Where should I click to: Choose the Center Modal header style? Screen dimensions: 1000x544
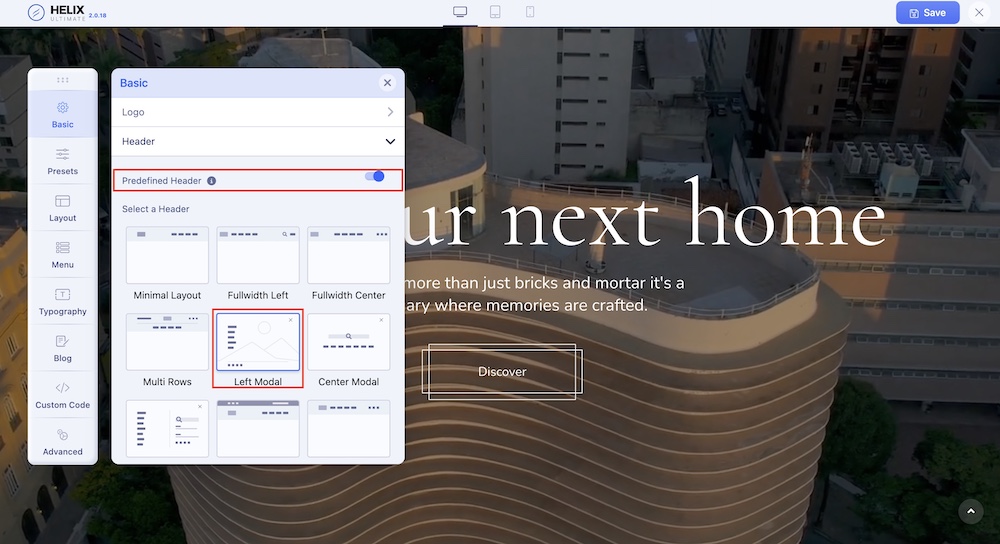click(348, 342)
